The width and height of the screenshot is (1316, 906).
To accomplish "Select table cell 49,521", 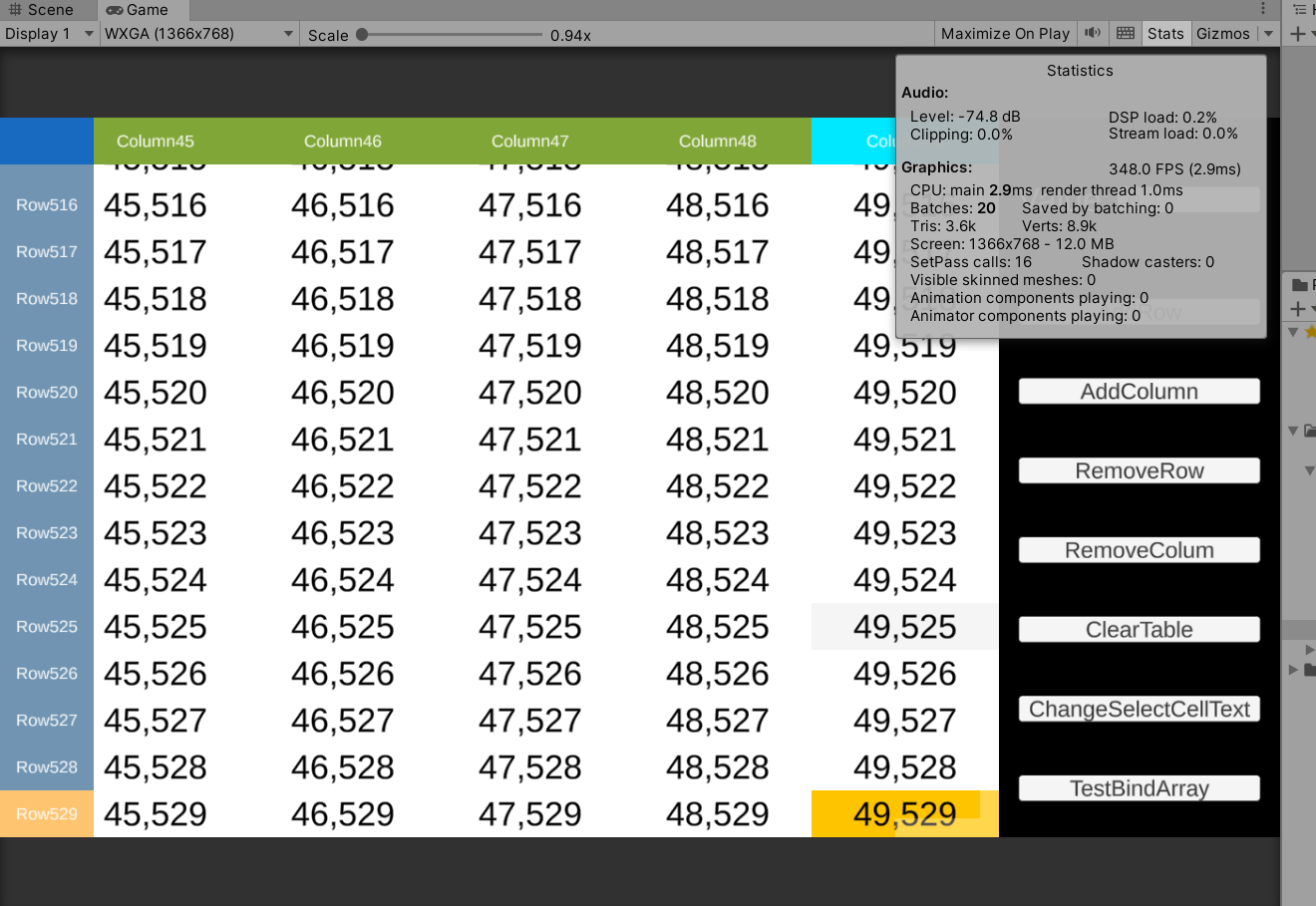I will click(905, 440).
